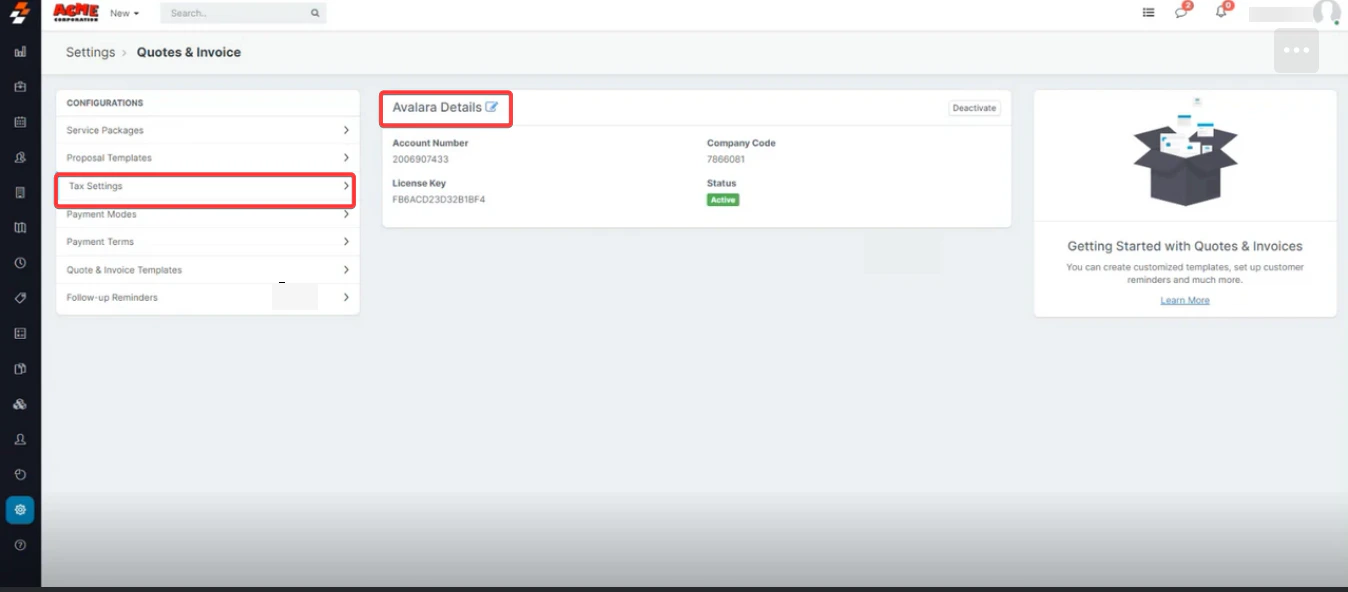Click the CONFIGURATIONS panel header
Viewport: 1348px width, 592px height.
point(105,103)
